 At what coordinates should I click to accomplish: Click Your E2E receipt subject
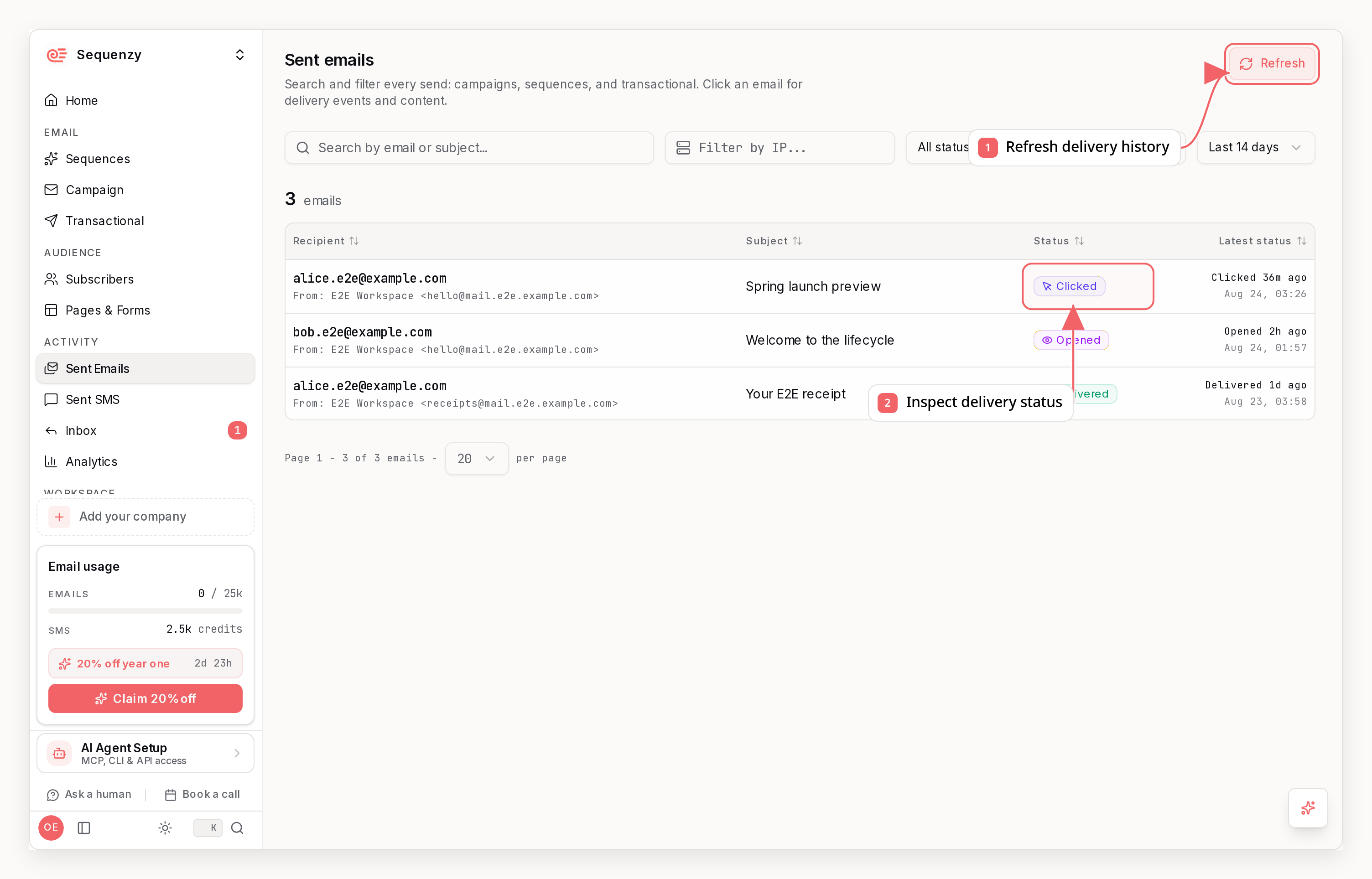pyautogui.click(x=795, y=394)
